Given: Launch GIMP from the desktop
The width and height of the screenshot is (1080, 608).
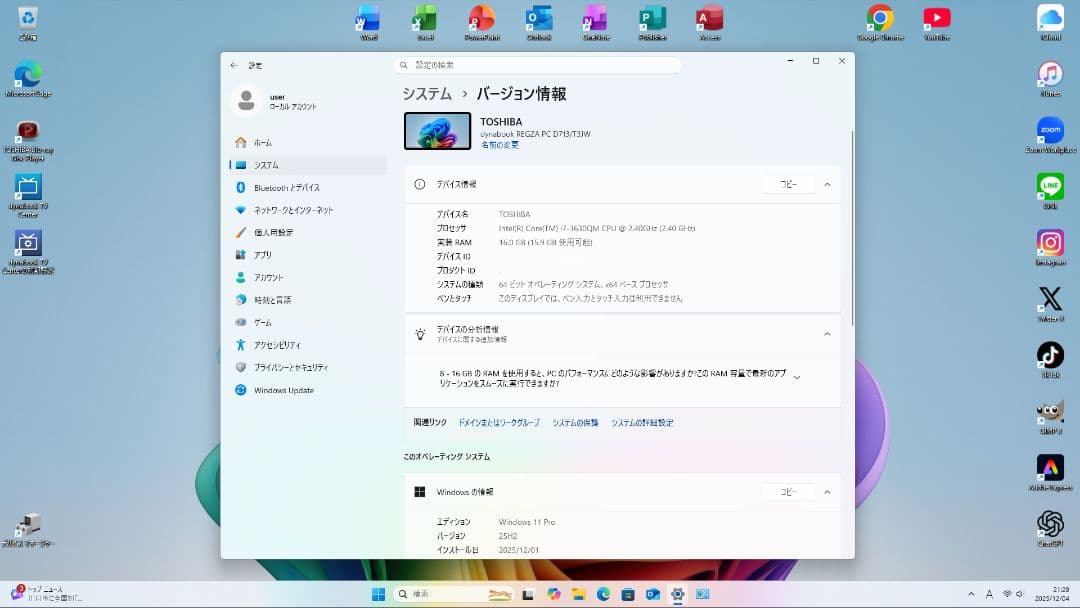Looking at the screenshot, I should pos(1051,413).
